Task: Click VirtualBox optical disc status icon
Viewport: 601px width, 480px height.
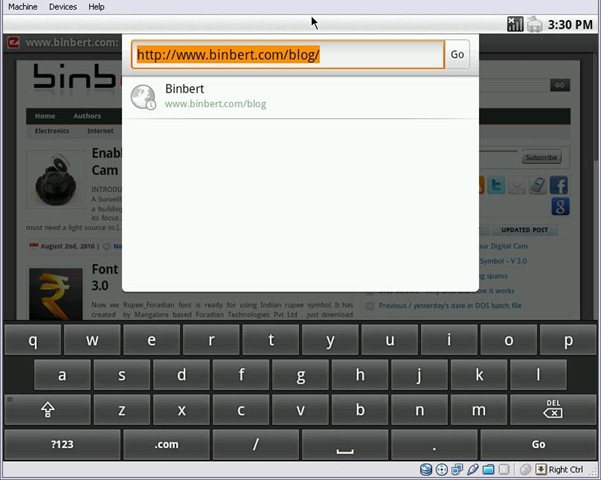Action: pos(442,470)
